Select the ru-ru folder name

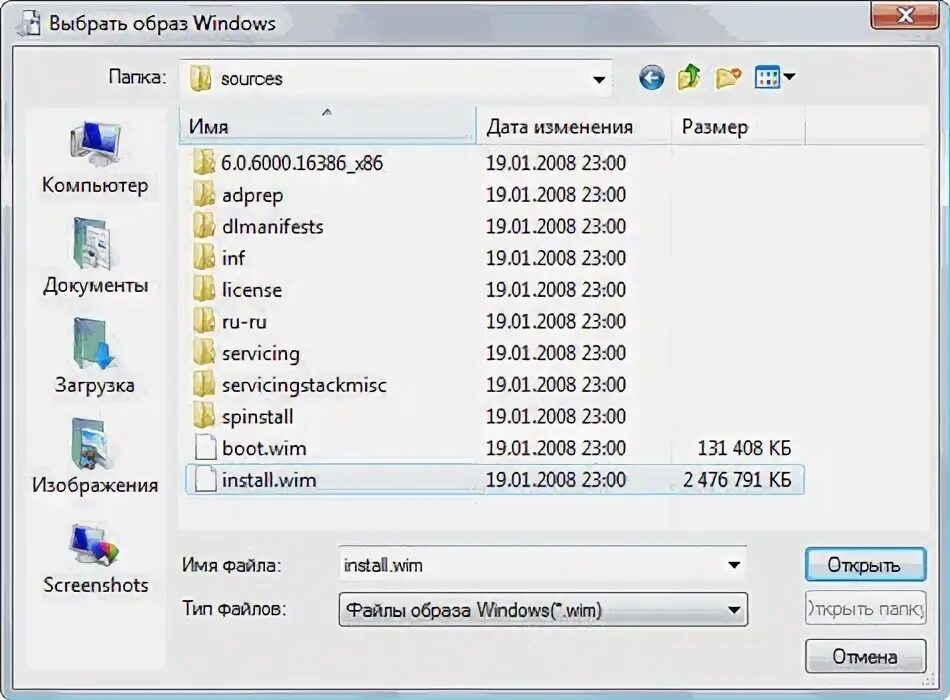244,322
